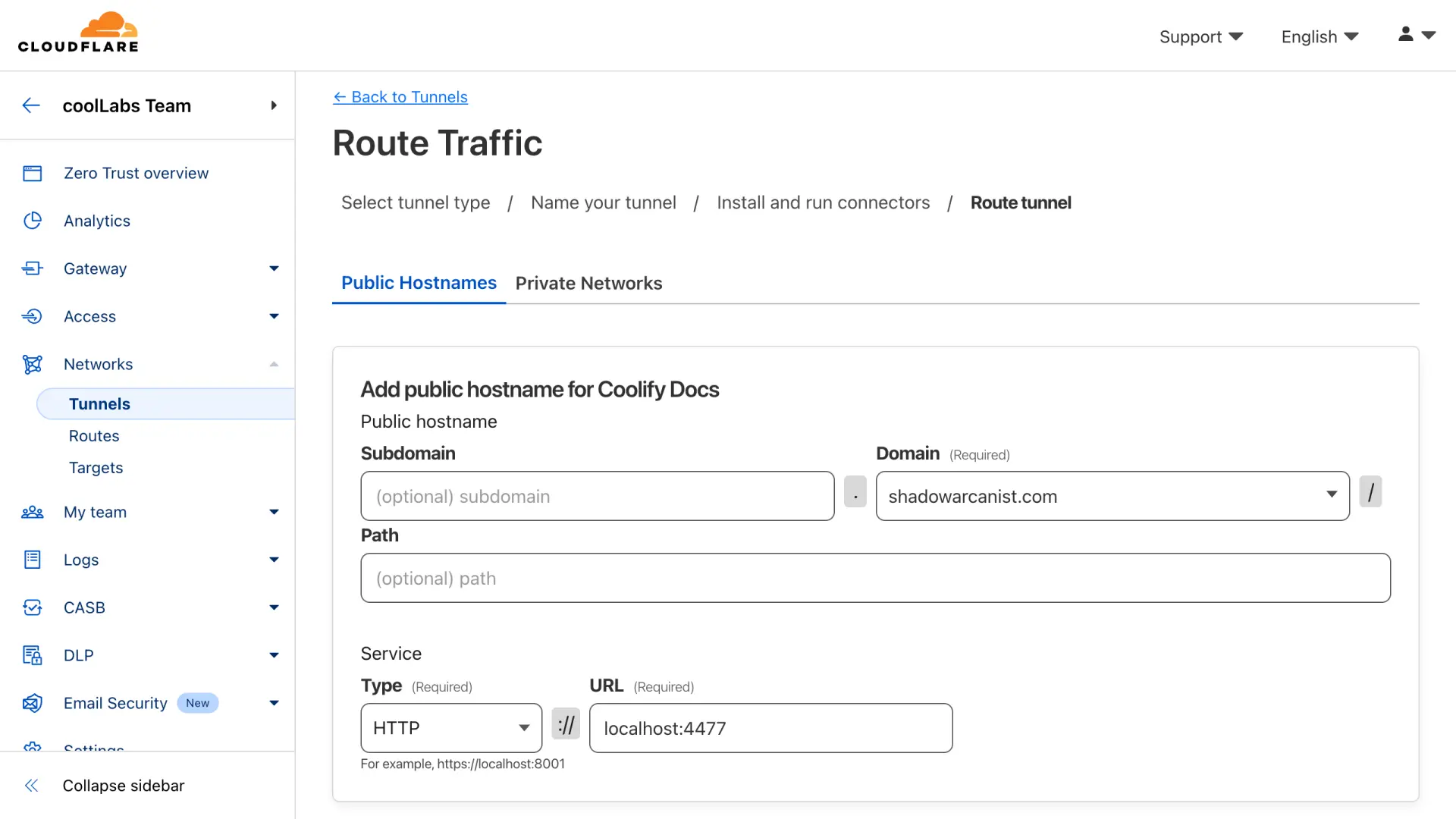Screen dimensions: 1456x819
Task: Click the Zero Trust overview icon
Action: [32, 174]
